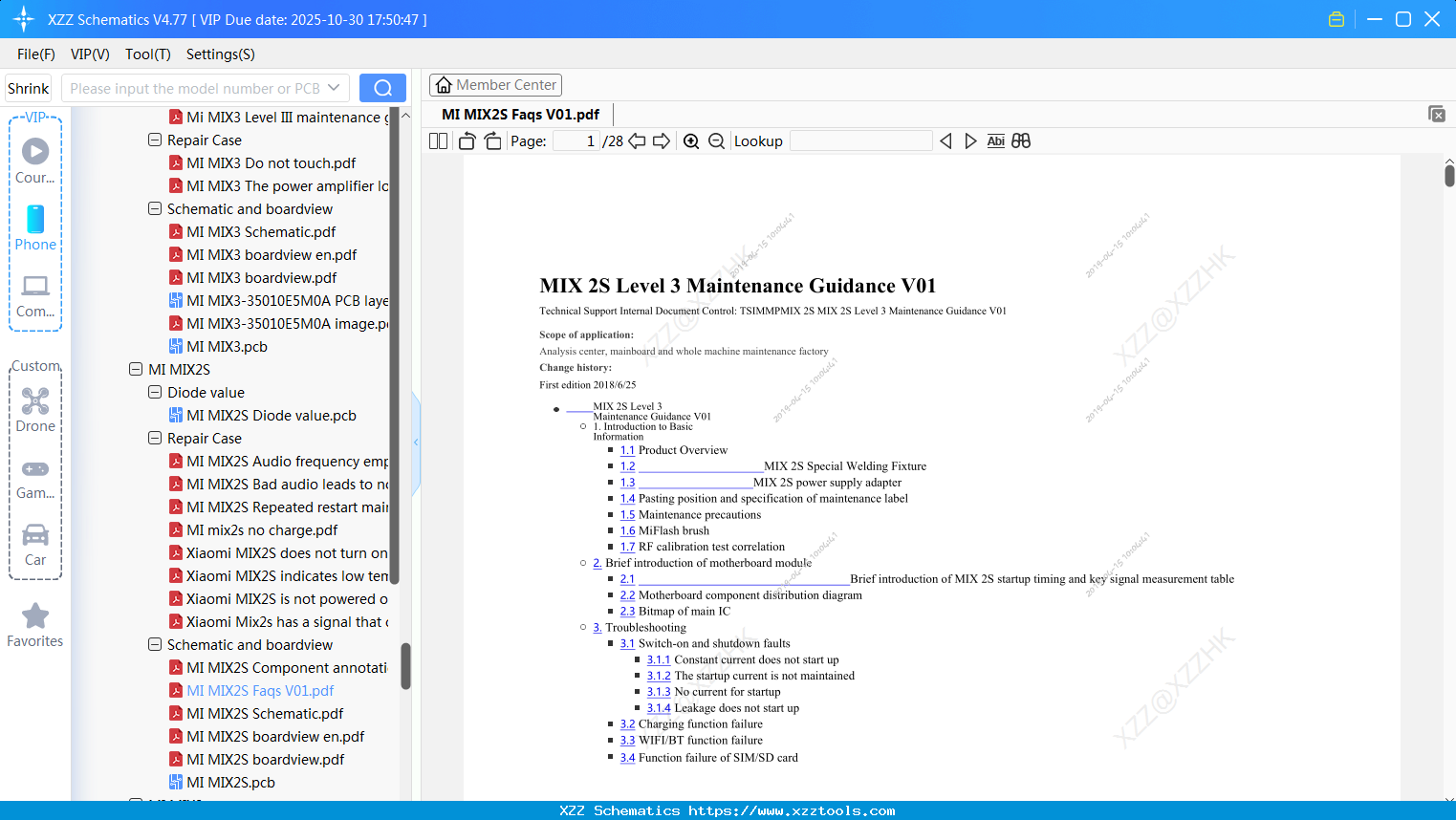Click the Shrink button
The image size is (1456, 820).
point(29,88)
